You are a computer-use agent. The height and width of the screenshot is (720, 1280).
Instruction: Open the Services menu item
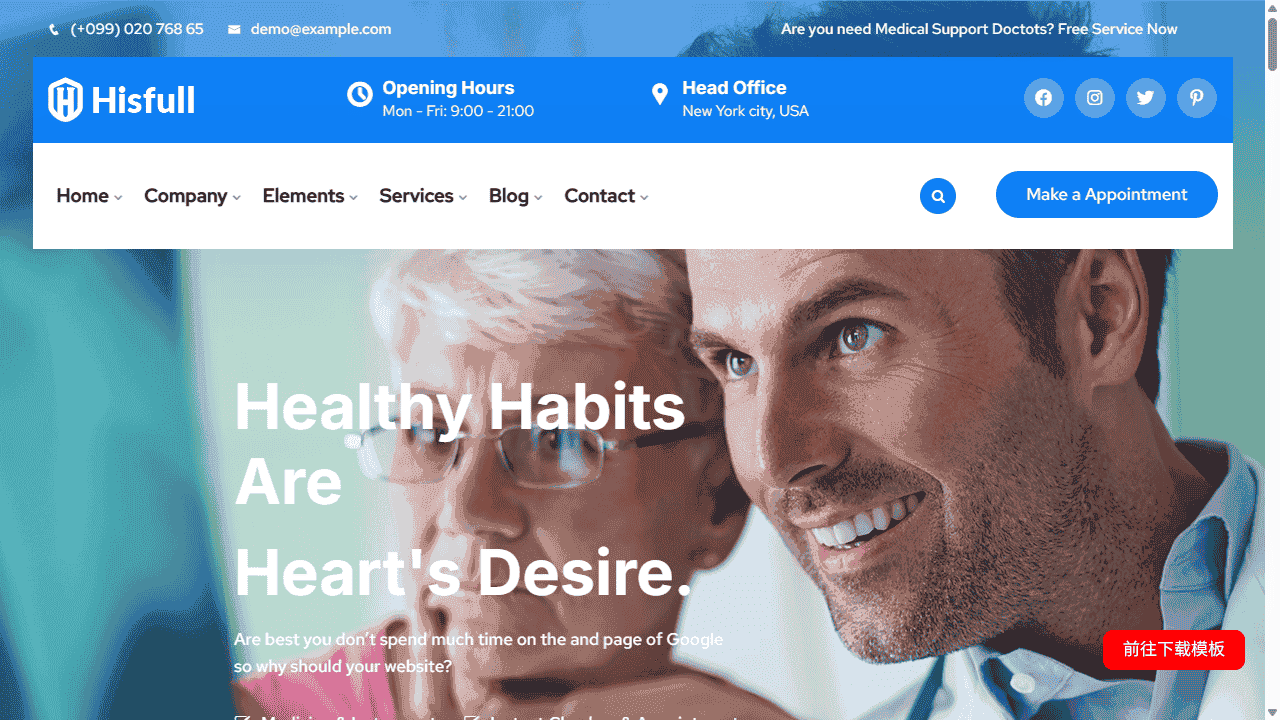coord(423,196)
